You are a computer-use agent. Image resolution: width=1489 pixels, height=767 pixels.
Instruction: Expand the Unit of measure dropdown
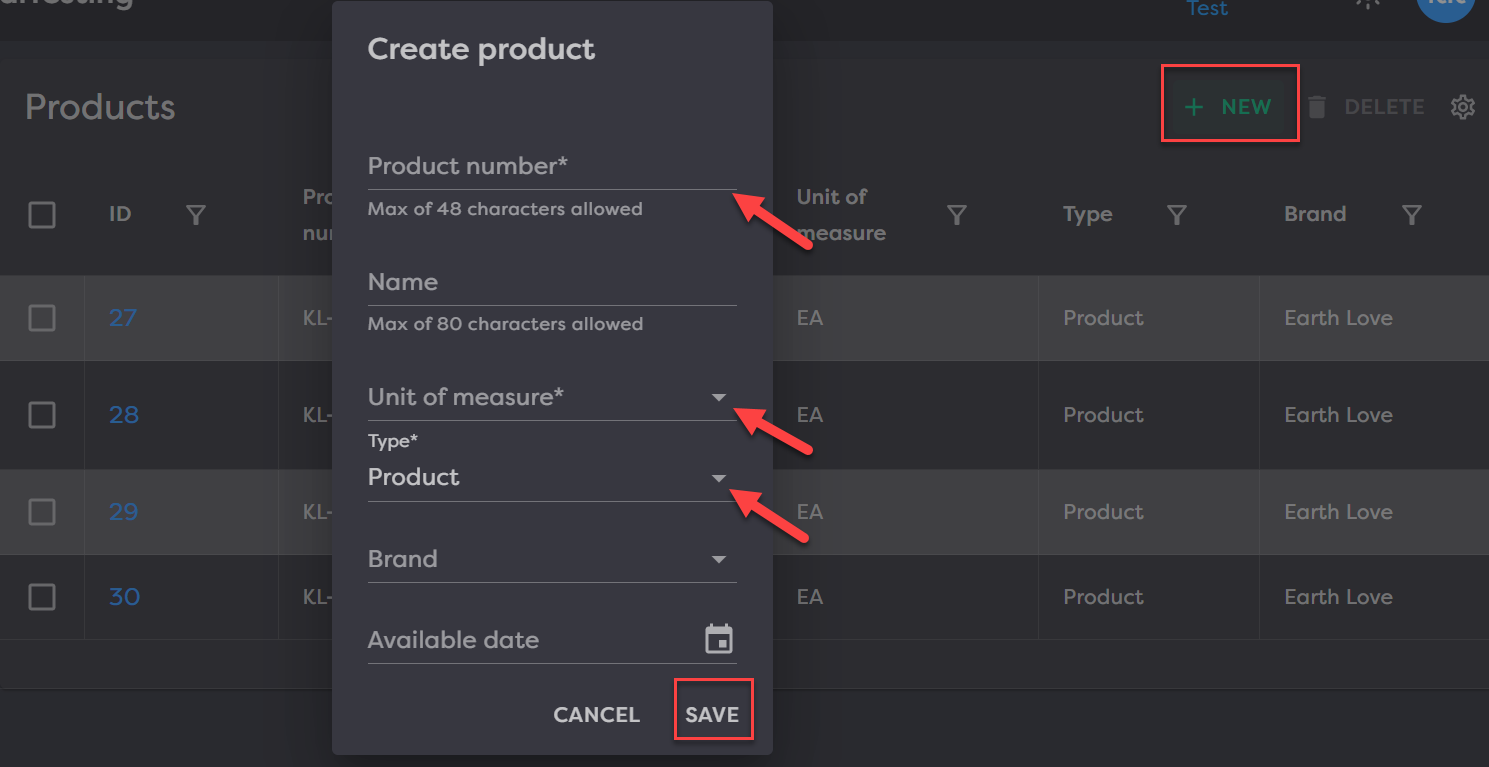click(x=718, y=398)
